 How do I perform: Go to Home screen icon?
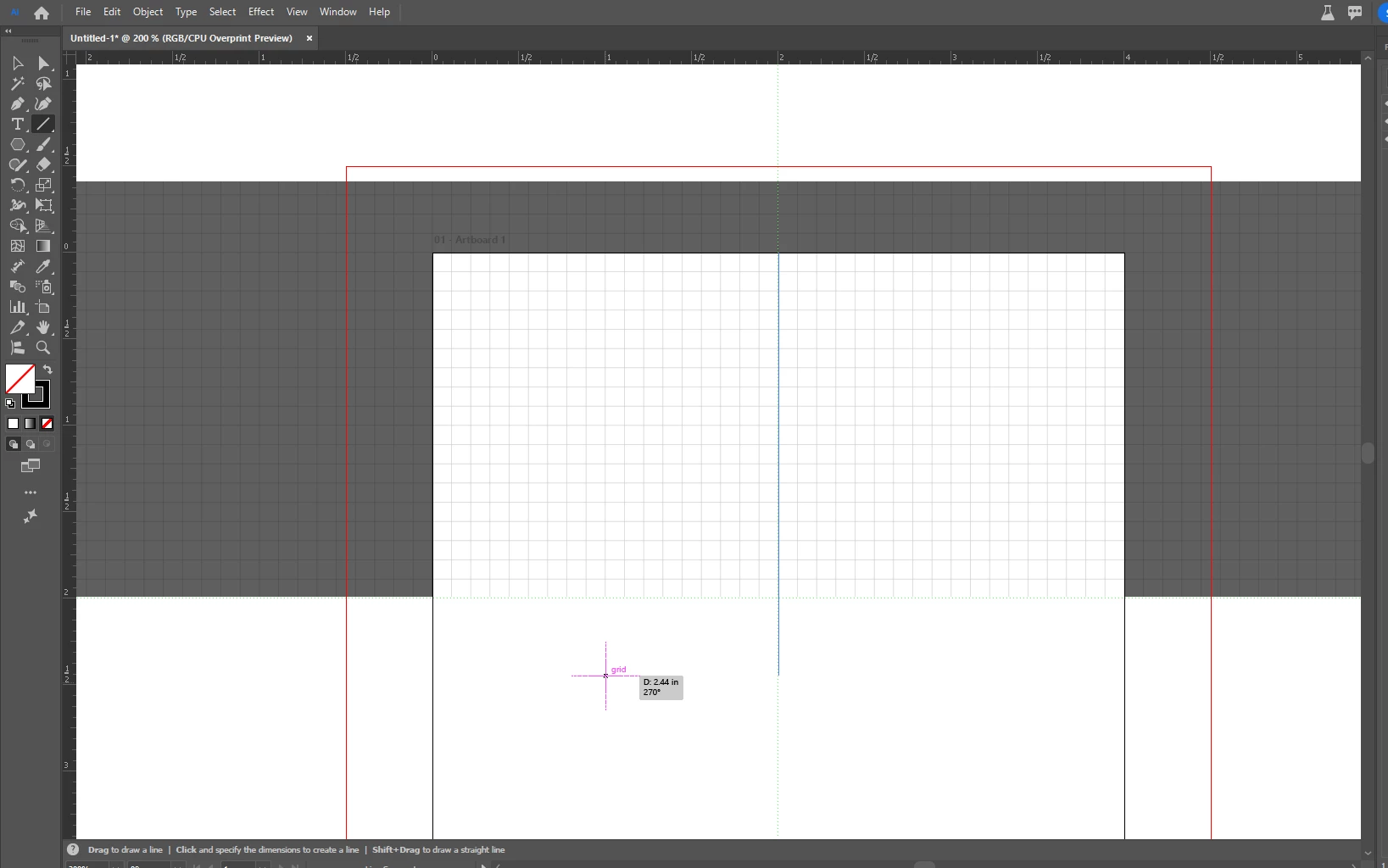[42, 13]
